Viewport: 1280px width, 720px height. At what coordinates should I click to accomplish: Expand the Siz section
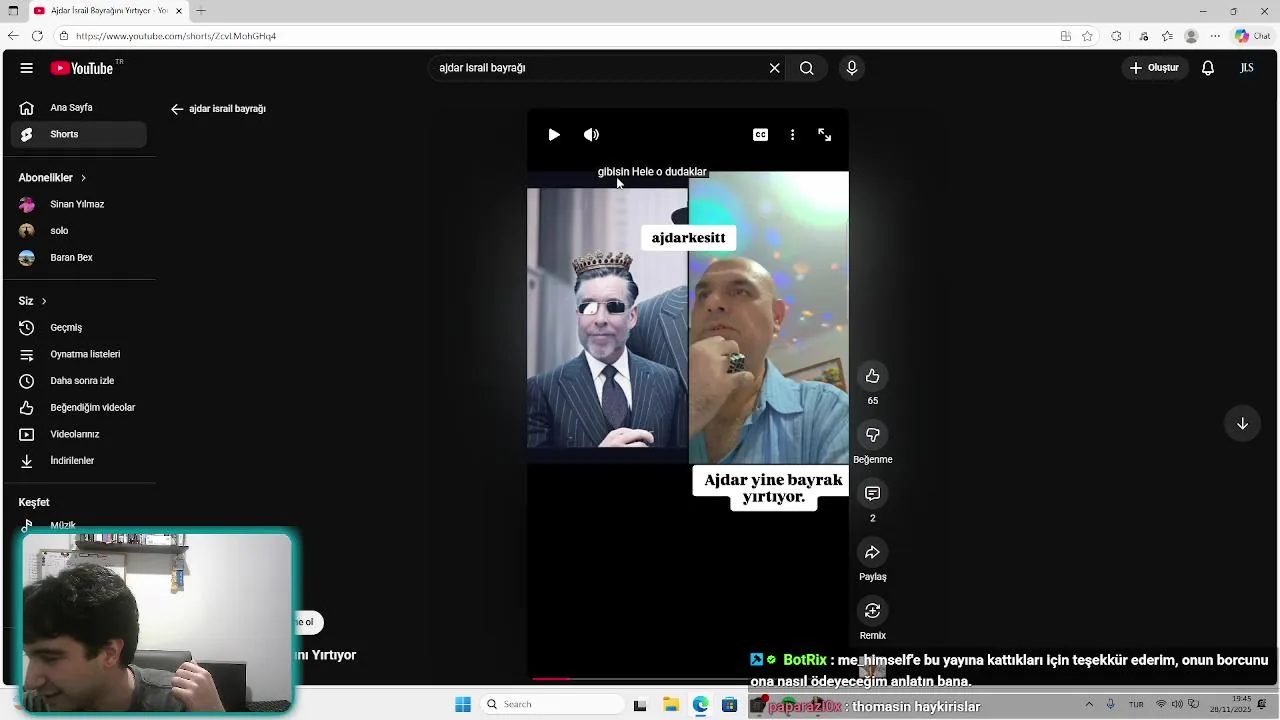point(33,301)
